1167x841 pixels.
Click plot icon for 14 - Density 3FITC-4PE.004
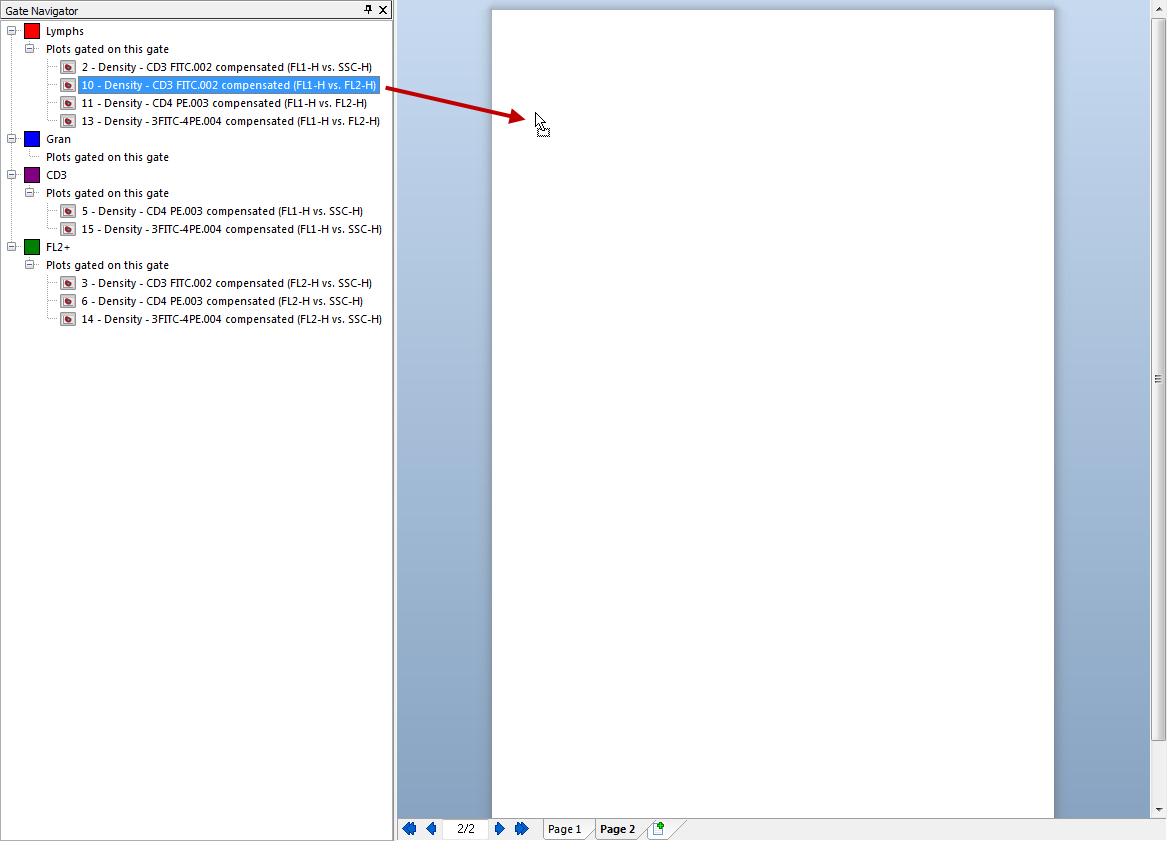pos(68,319)
